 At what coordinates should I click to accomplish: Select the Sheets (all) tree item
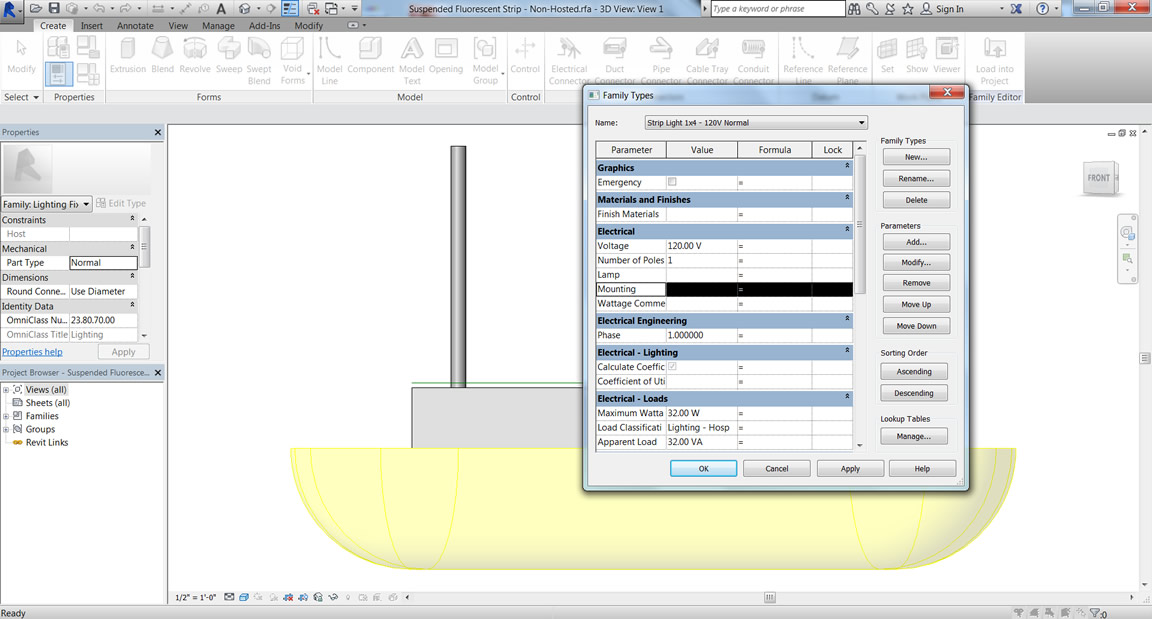click(x=48, y=403)
